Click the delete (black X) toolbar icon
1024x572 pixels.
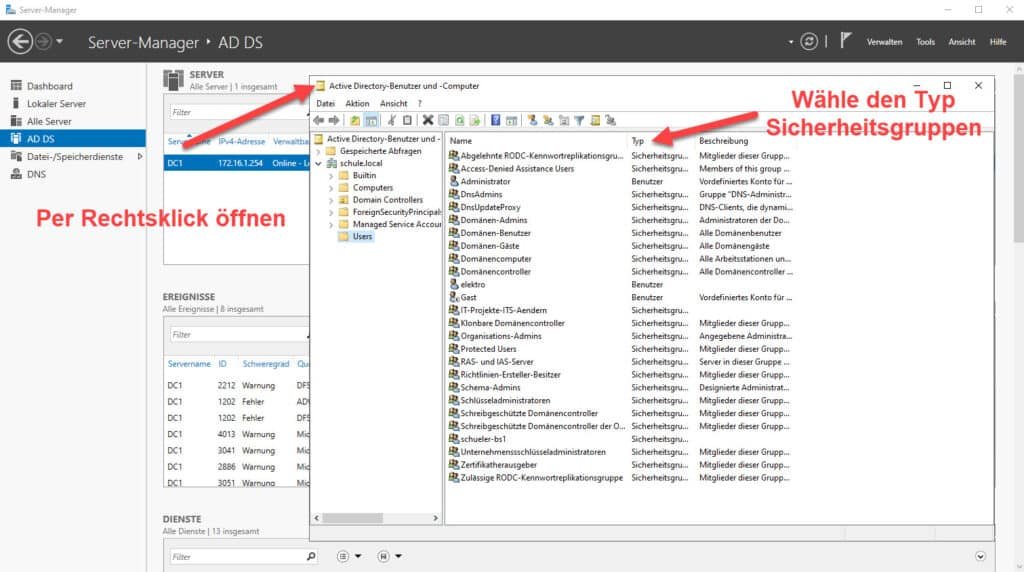click(428, 120)
